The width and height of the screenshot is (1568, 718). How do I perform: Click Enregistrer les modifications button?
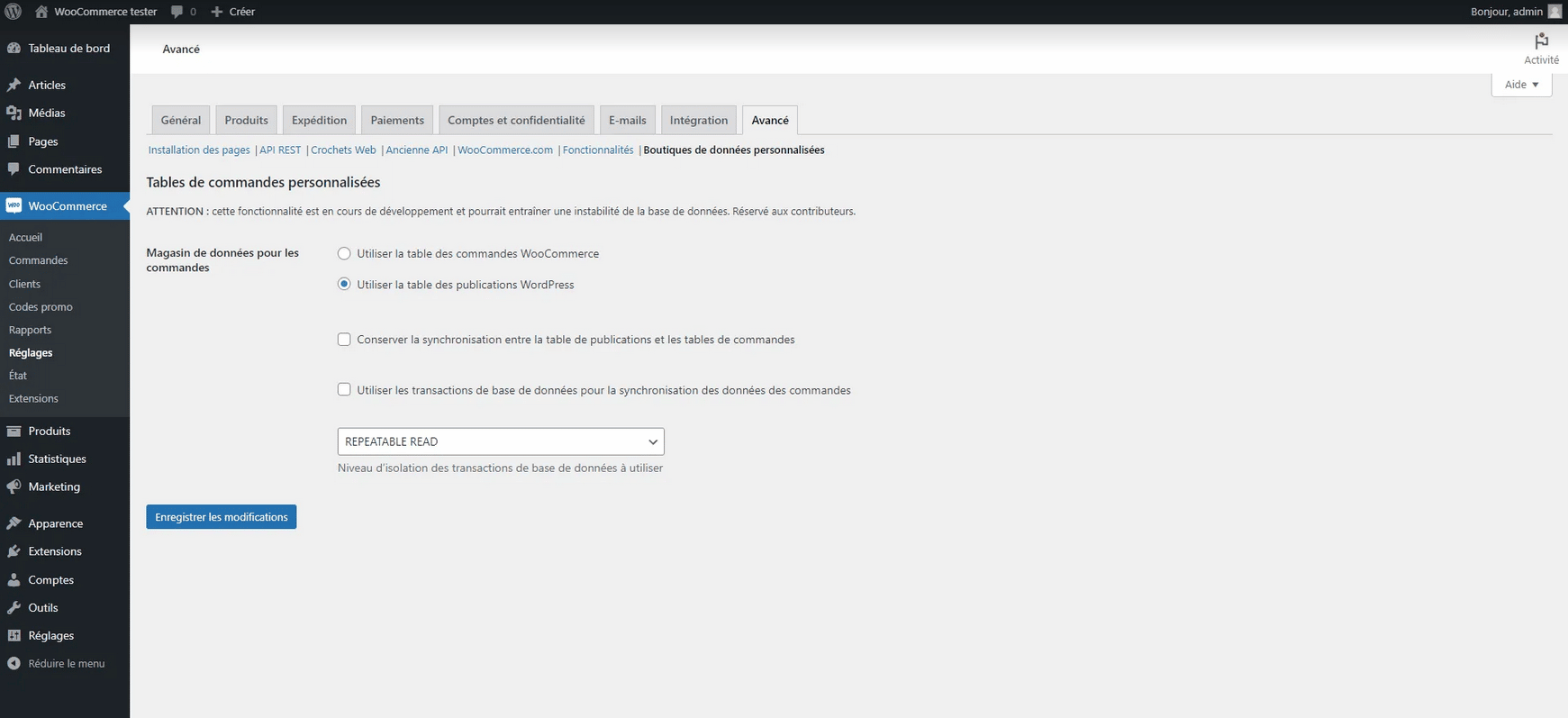tap(222, 517)
